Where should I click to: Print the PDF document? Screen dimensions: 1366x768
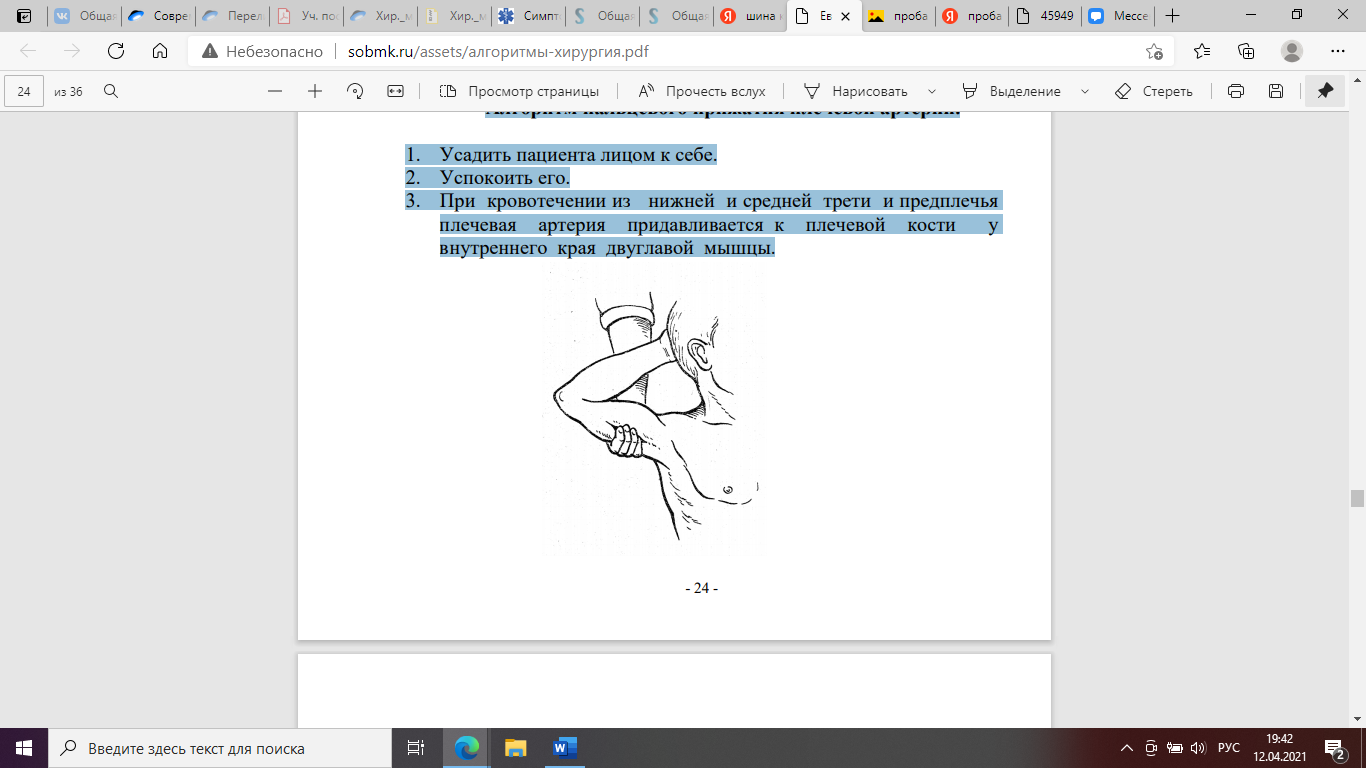click(1236, 91)
